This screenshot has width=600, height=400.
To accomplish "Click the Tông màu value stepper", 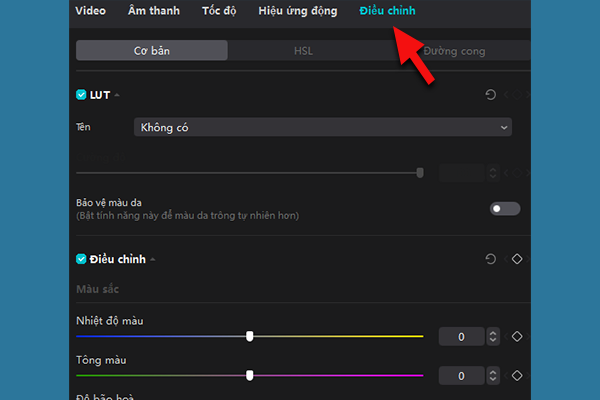I will (x=491, y=376).
